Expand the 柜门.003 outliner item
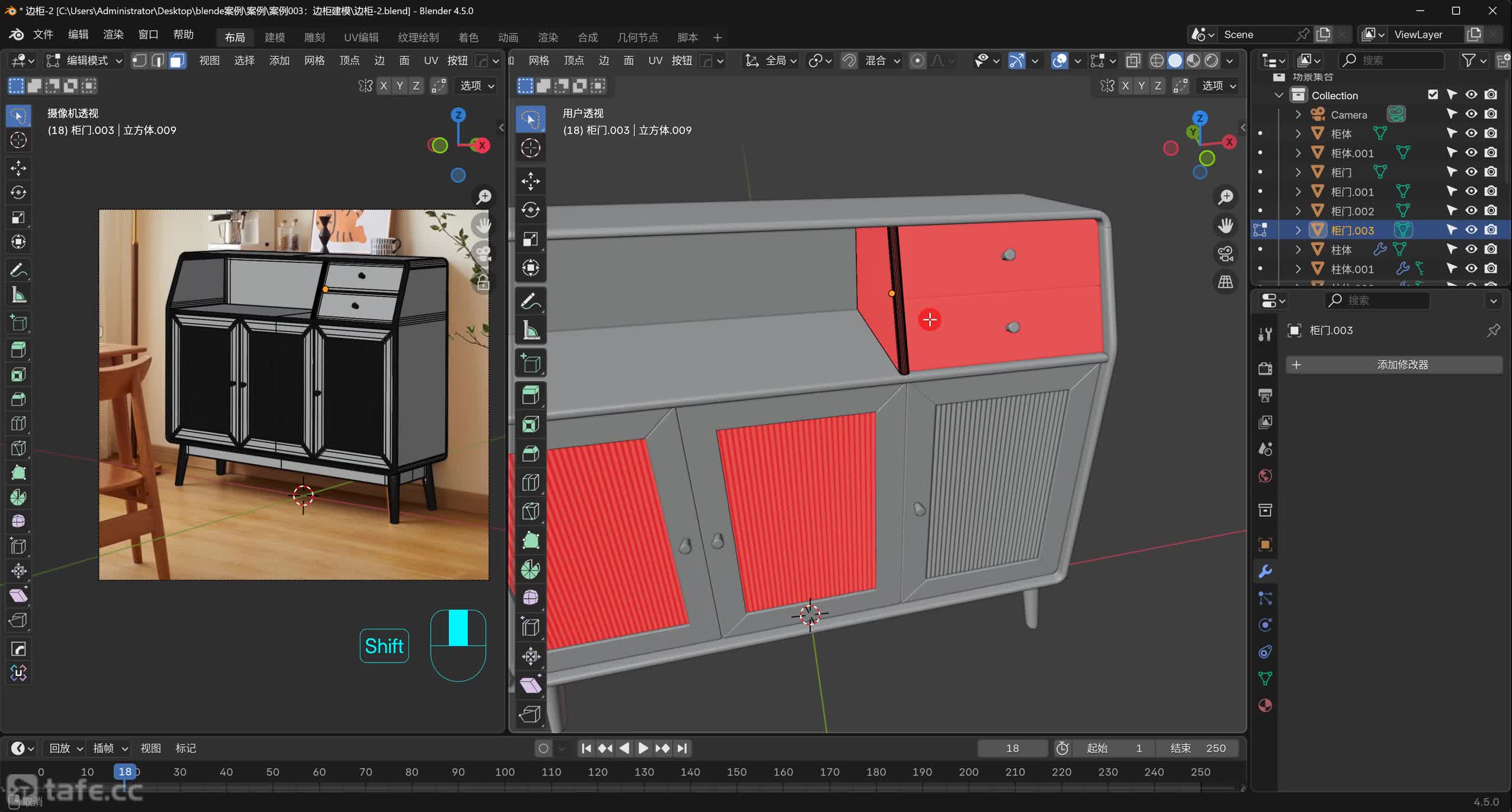 coord(1298,230)
